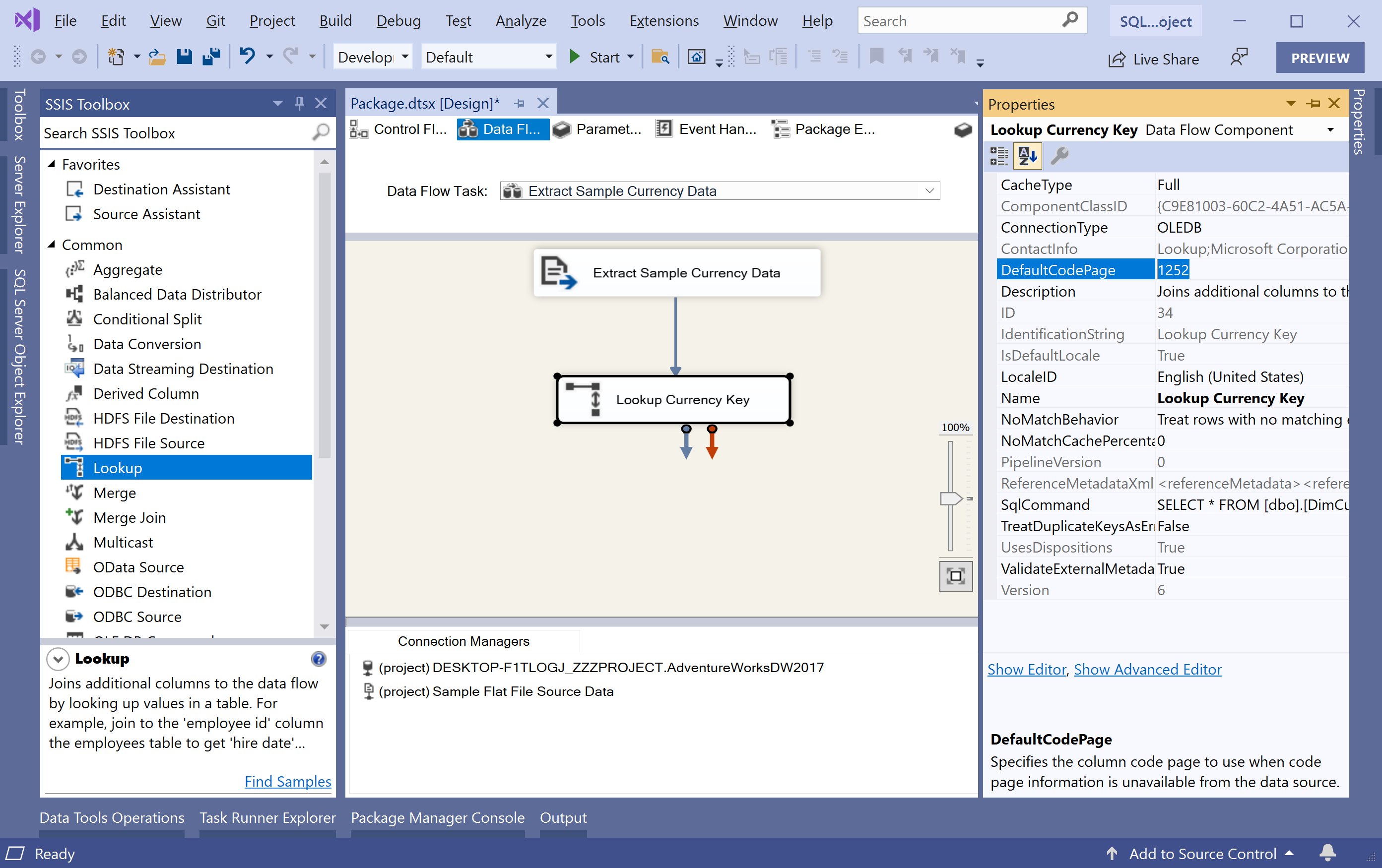Viewport: 1382px width, 868px height.
Task: Click the Categorized view icon in Properties
Action: click(x=998, y=155)
